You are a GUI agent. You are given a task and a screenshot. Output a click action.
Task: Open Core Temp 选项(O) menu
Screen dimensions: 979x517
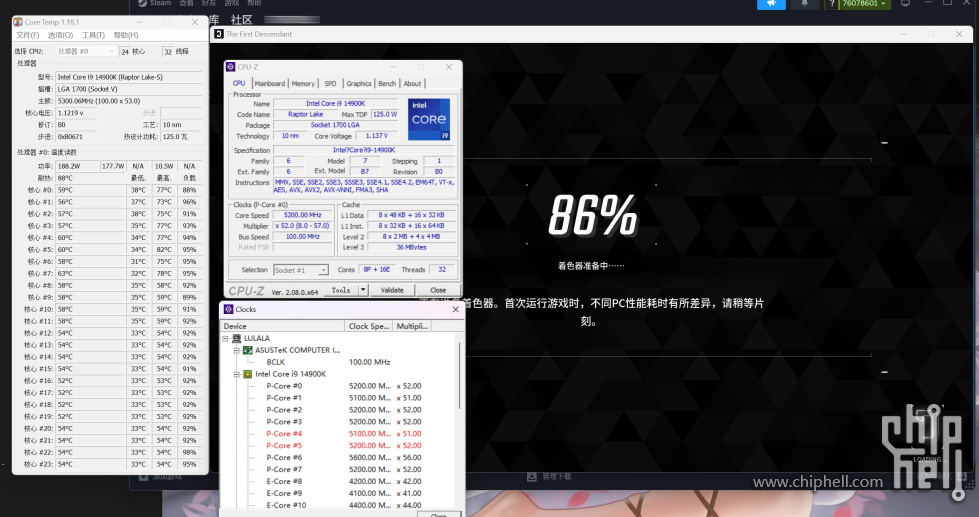61,35
